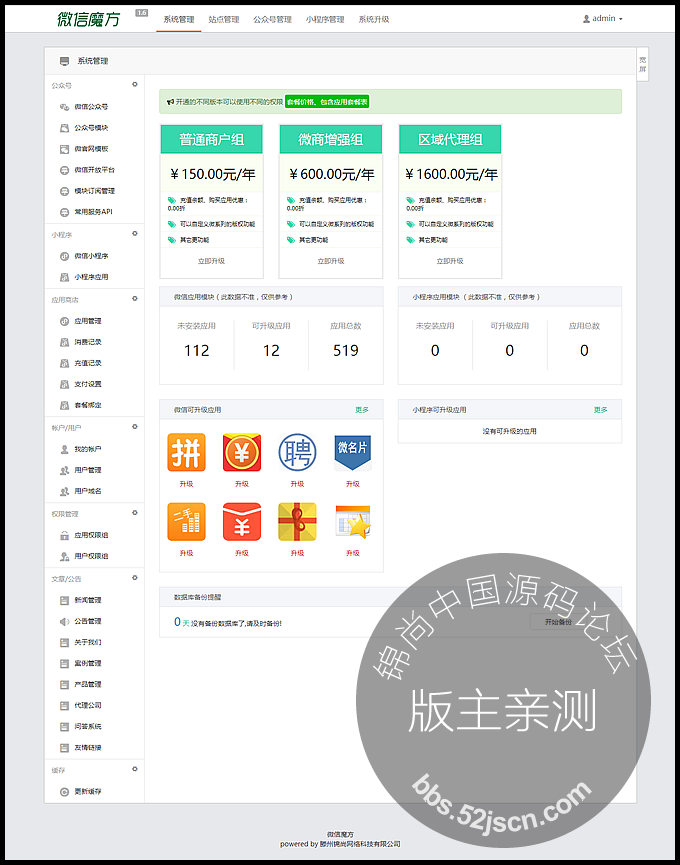This screenshot has width=680, height=865.
Task: Open 友情链接 sidebar item
Action: [x=88, y=747]
